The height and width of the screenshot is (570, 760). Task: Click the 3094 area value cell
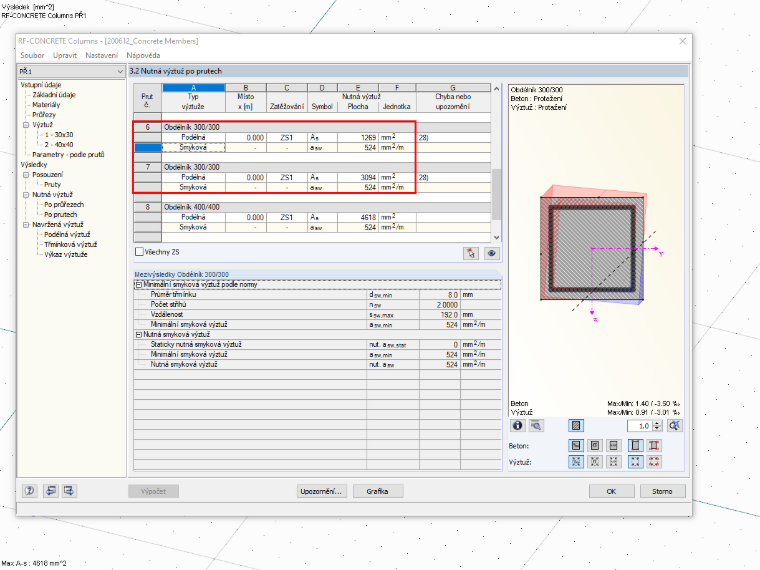[358, 177]
